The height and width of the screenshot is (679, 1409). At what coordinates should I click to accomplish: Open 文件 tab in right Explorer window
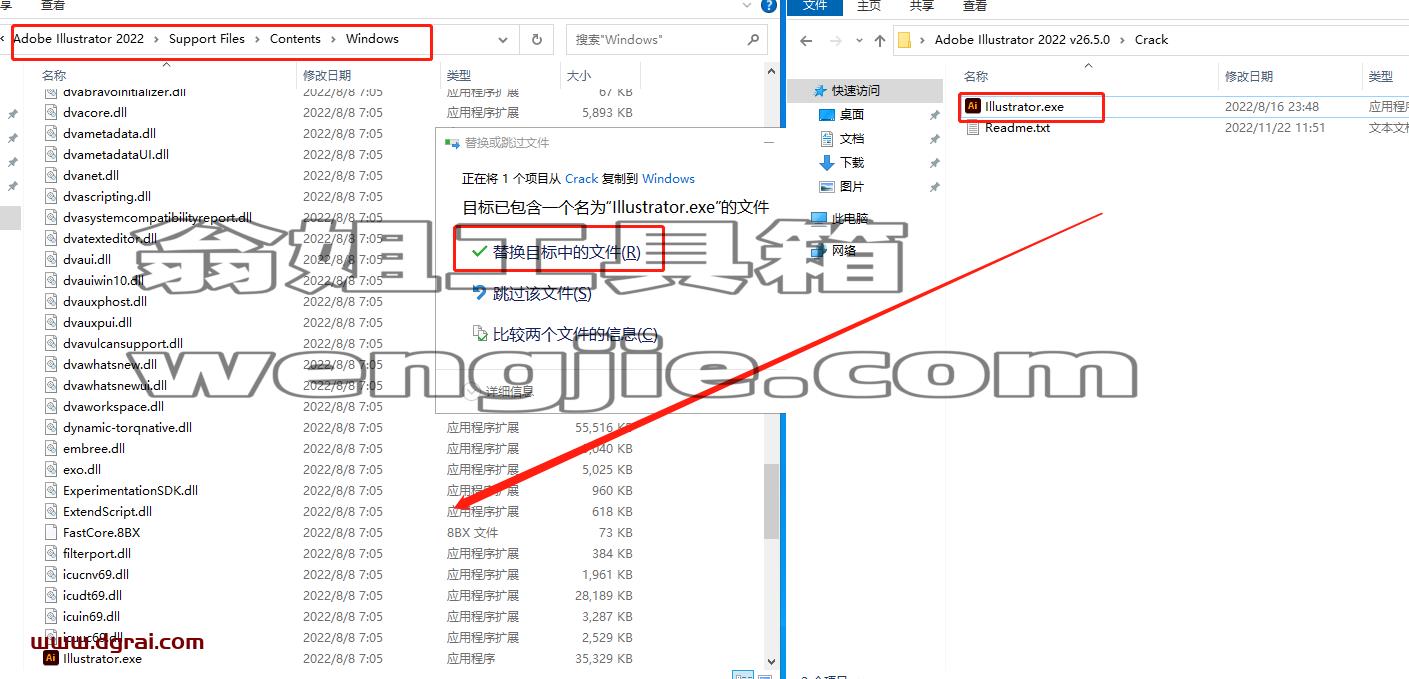coord(816,6)
